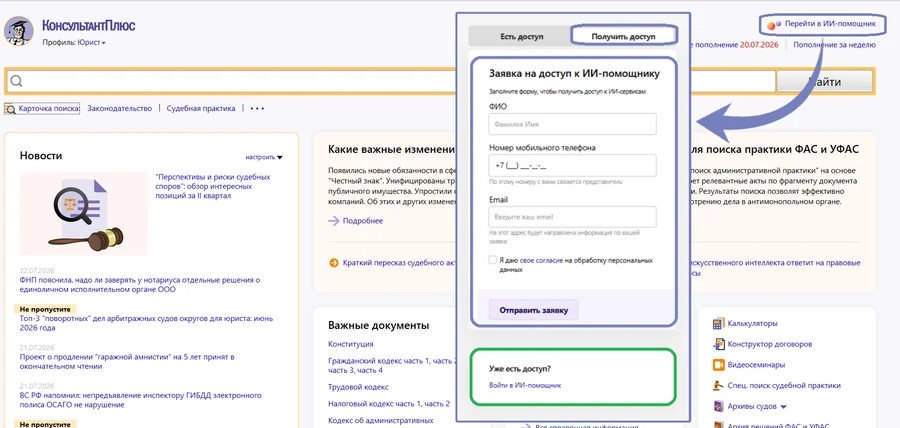
Task: Open the Калькуляторы link
Action: click(x=752, y=324)
